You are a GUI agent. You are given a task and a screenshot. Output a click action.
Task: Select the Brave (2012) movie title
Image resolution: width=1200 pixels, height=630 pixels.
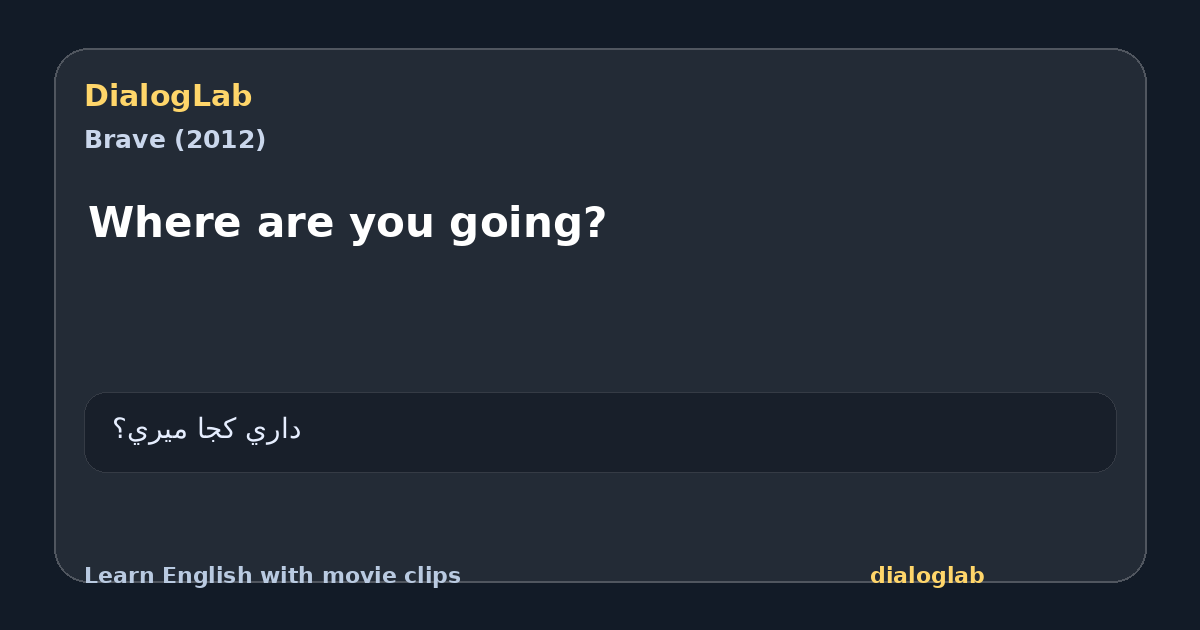click(x=175, y=140)
